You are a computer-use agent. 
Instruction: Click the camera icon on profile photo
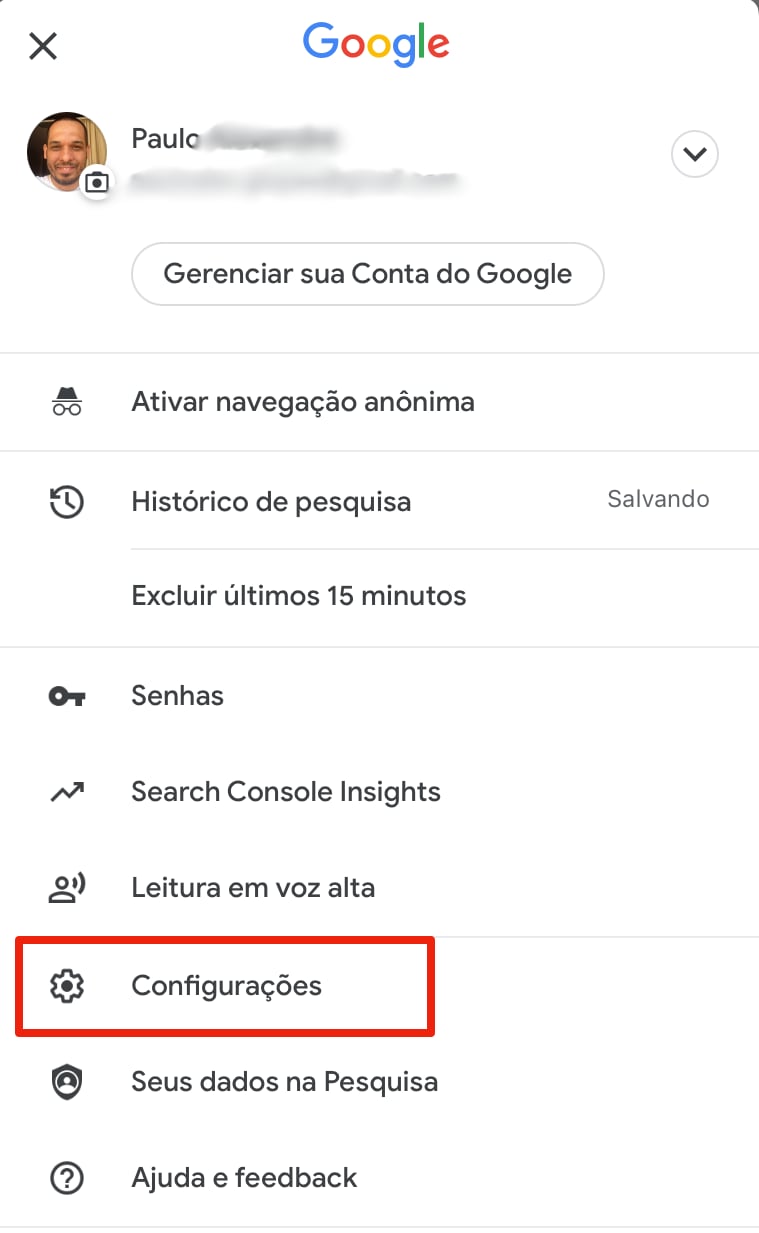click(x=97, y=183)
